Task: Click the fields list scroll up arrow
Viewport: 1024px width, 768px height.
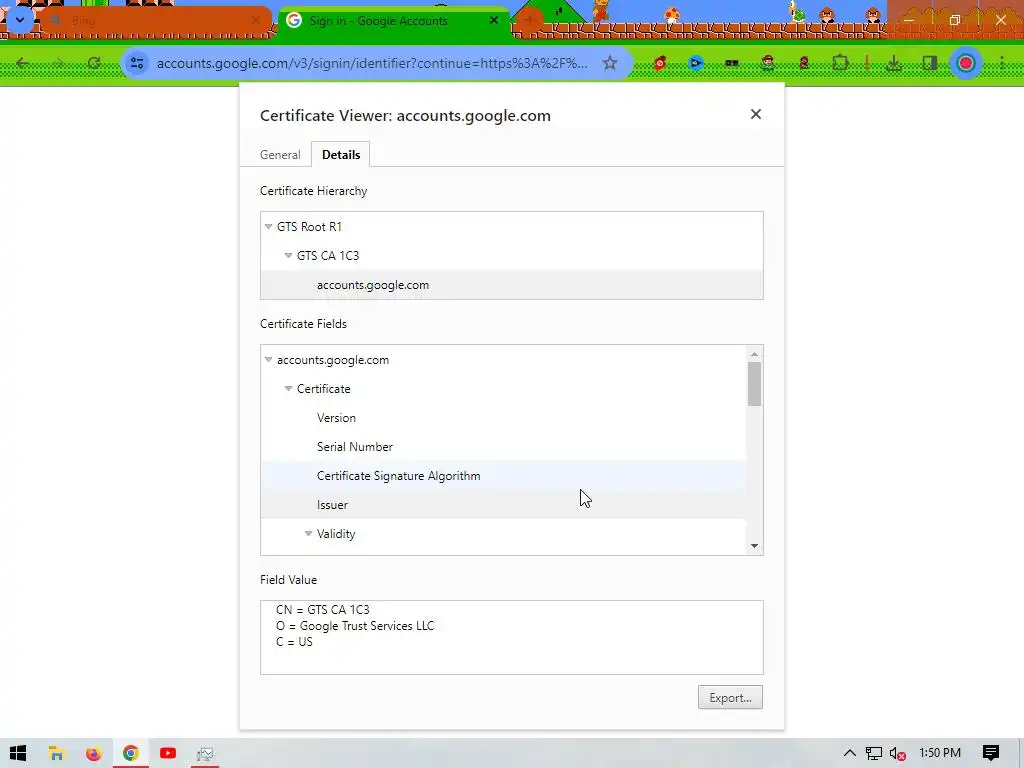Action: [x=754, y=354]
